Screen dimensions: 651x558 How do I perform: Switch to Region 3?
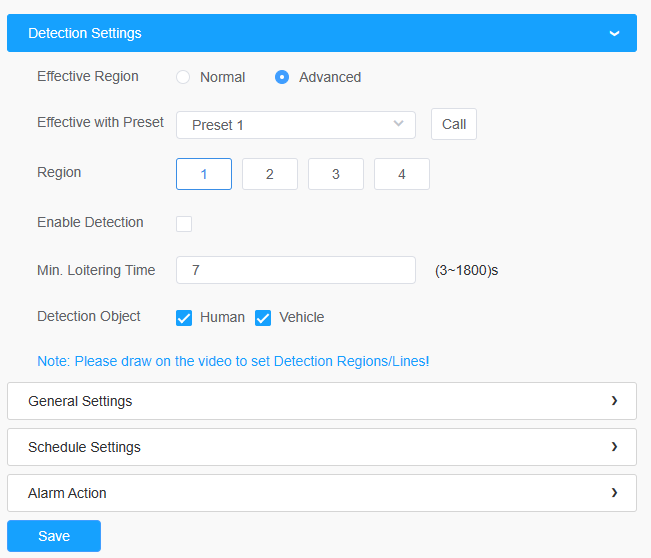(336, 174)
